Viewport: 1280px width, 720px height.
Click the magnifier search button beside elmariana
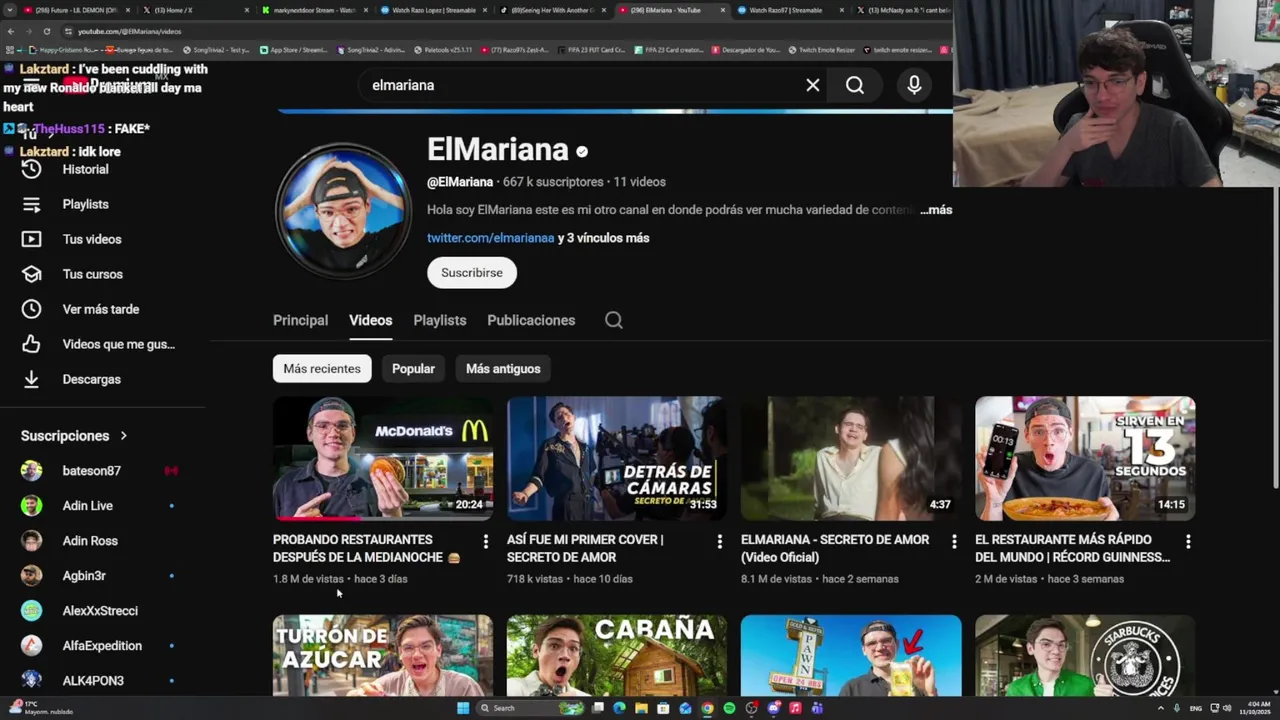click(855, 85)
